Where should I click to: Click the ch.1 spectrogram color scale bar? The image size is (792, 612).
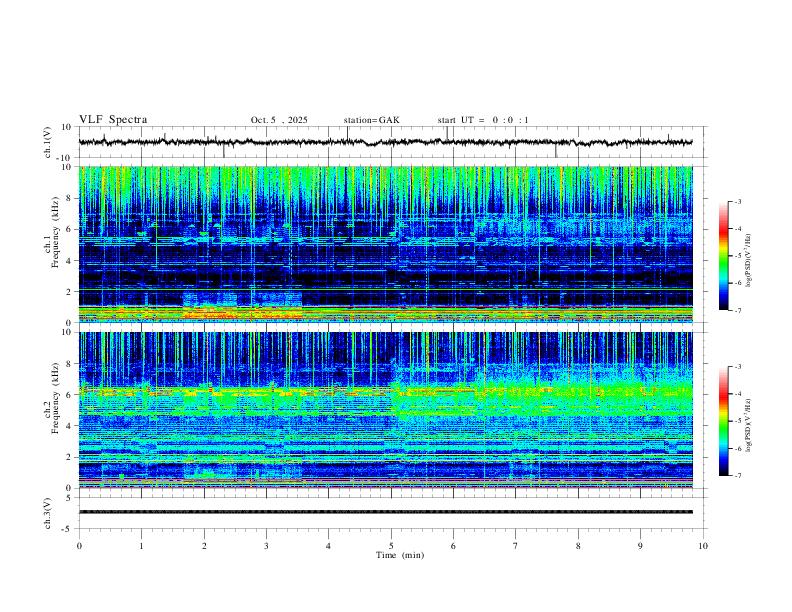(x=723, y=256)
